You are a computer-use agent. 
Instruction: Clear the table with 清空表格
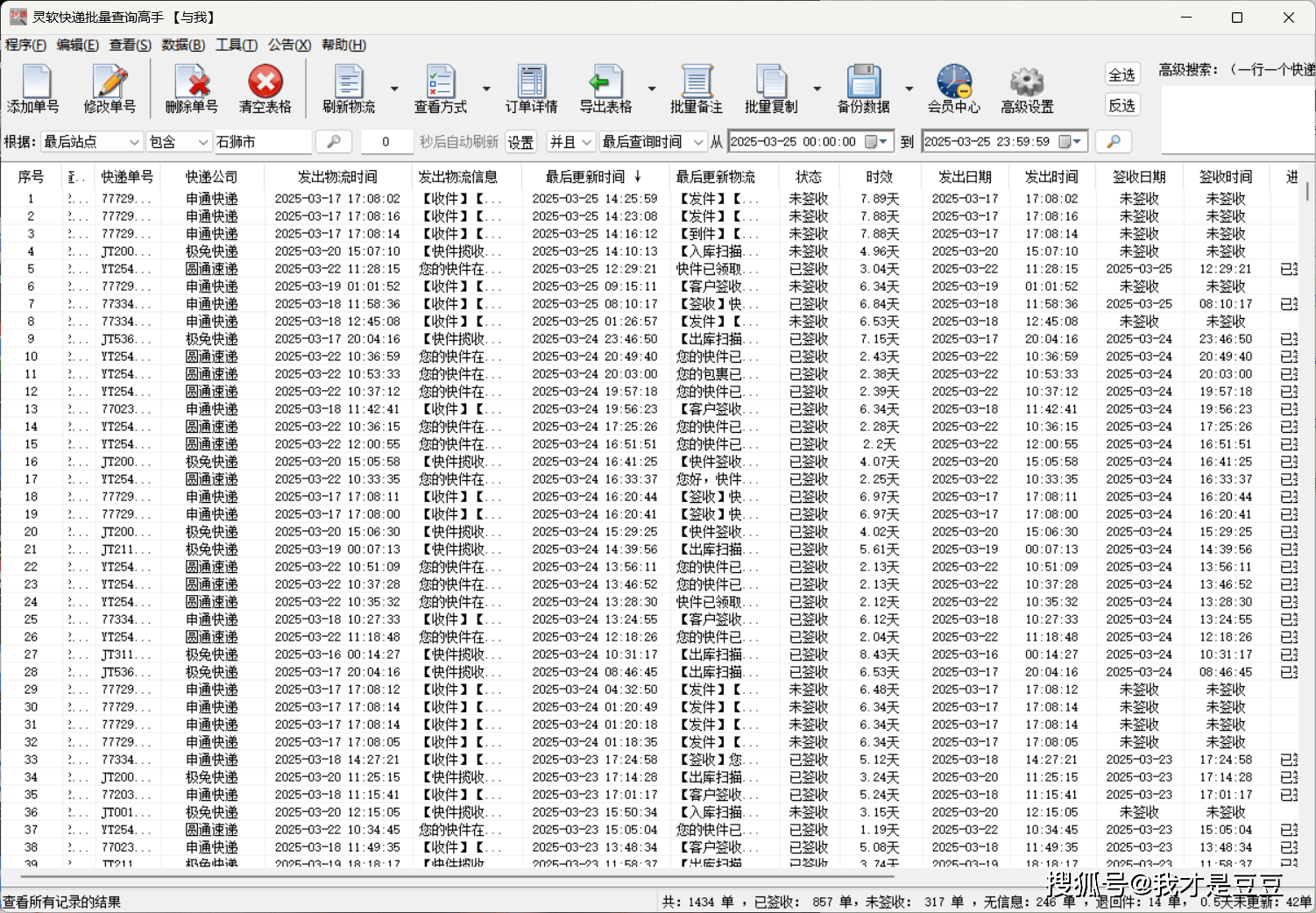click(x=265, y=89)
